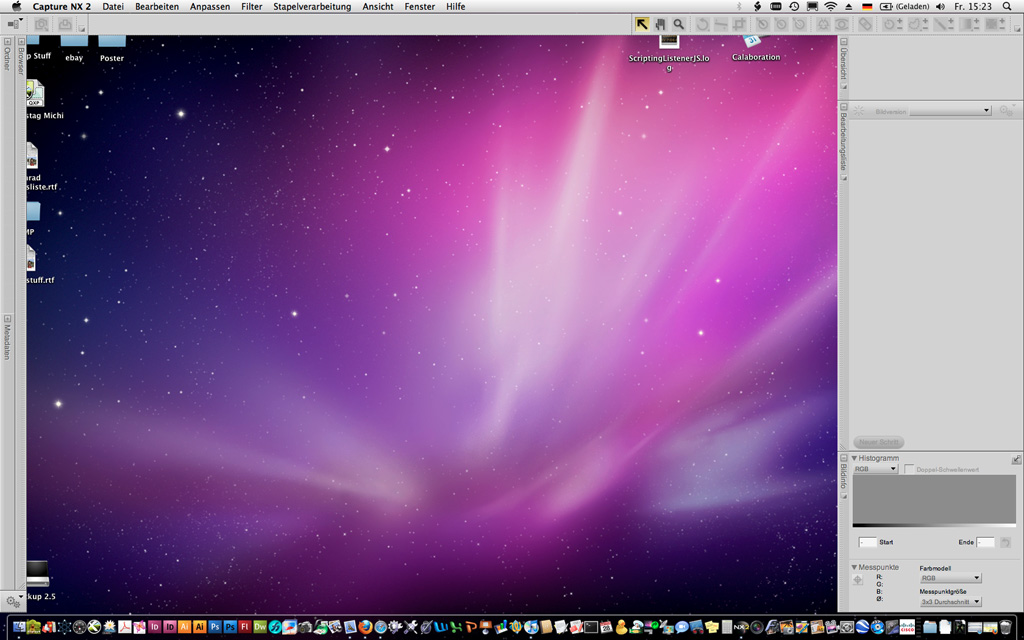Screen dimensions: 1024x640
Task: Collapse the Histogramm section triangle
Action: click(x=854, y=458)
